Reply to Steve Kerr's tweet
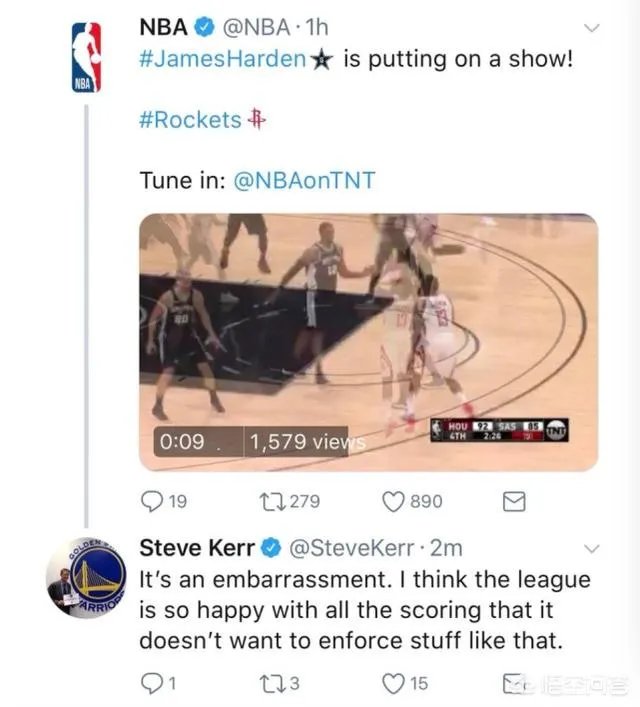 (150, 683)
